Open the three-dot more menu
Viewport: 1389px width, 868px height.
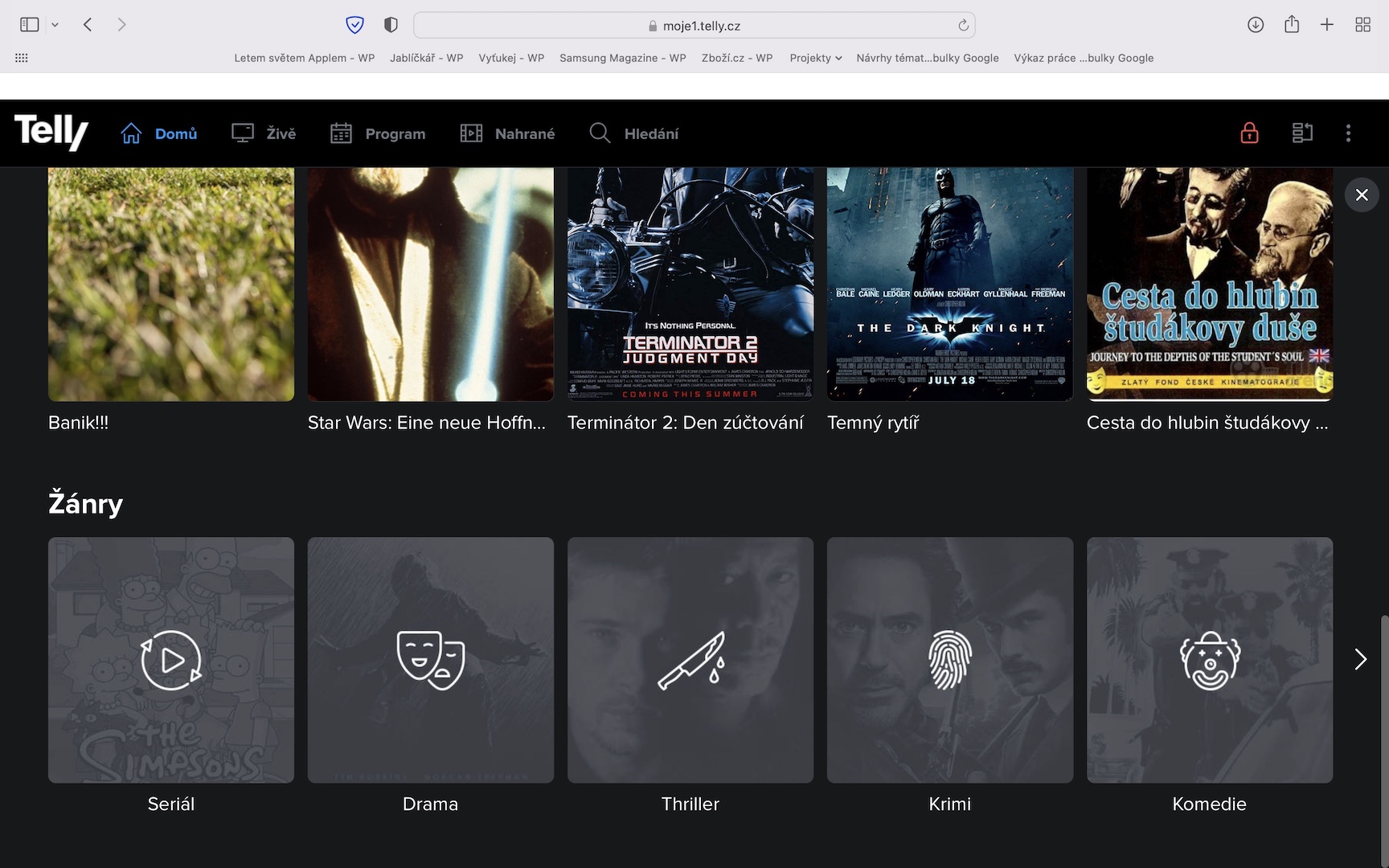pos(1349,133)
